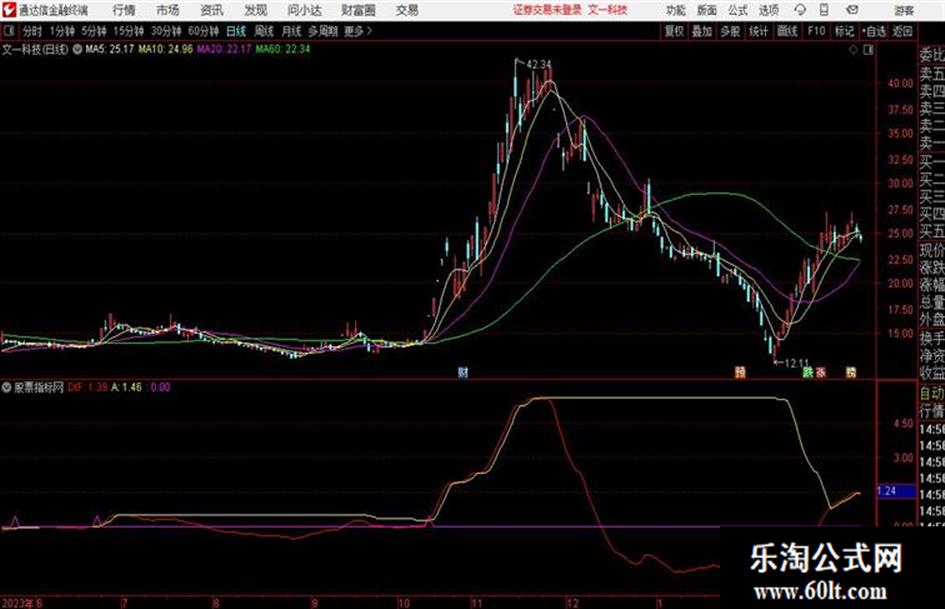The image size is (945, 609).
Task: Open the 功能 menu
Action: (676, 10)
